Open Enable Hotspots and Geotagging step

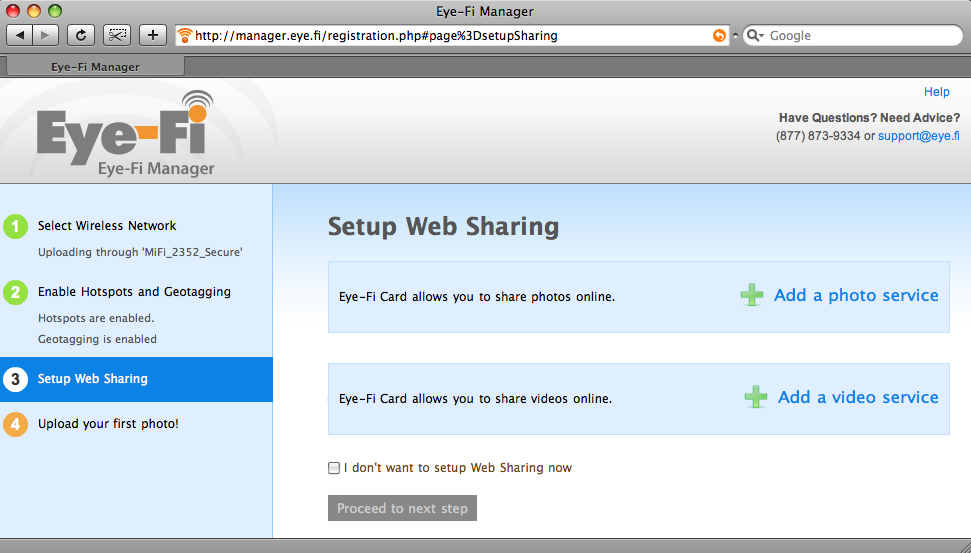[134, 292]
